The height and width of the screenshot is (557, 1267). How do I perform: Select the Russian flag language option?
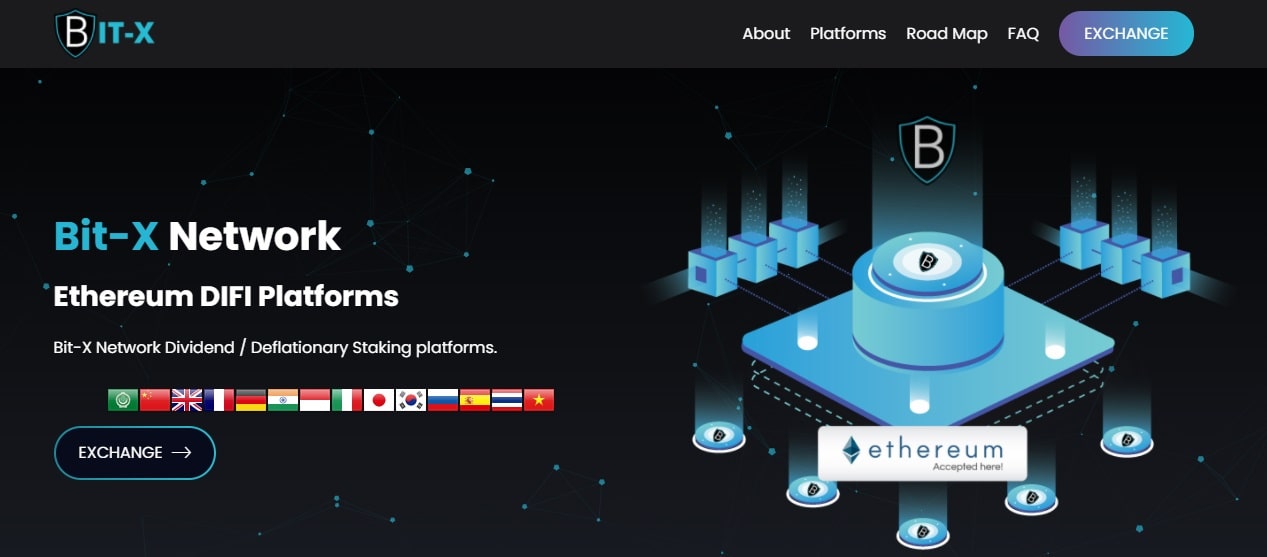(443, 400)
